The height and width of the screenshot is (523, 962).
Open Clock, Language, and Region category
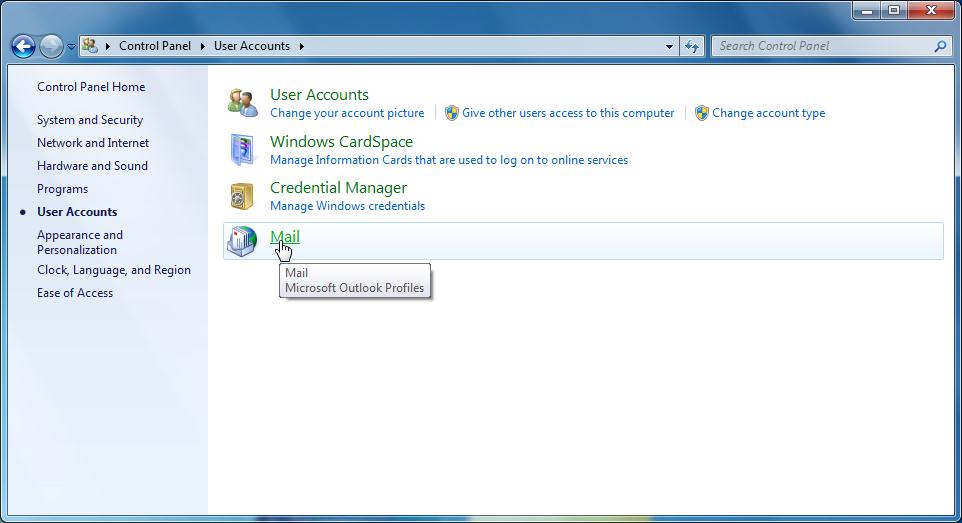point(114,270)
